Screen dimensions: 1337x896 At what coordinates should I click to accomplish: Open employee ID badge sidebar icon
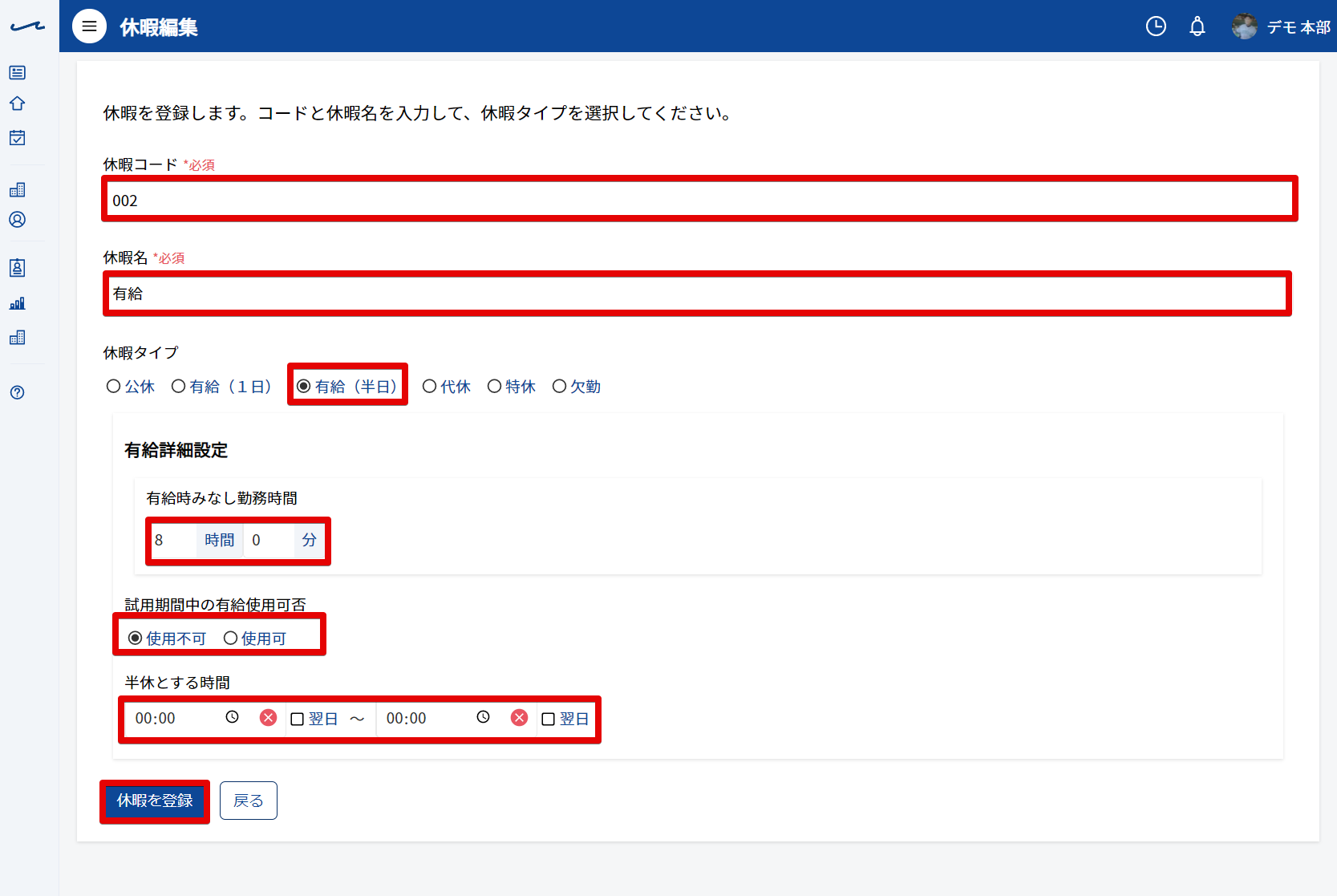pyautogui.click(x=18, y=268)
